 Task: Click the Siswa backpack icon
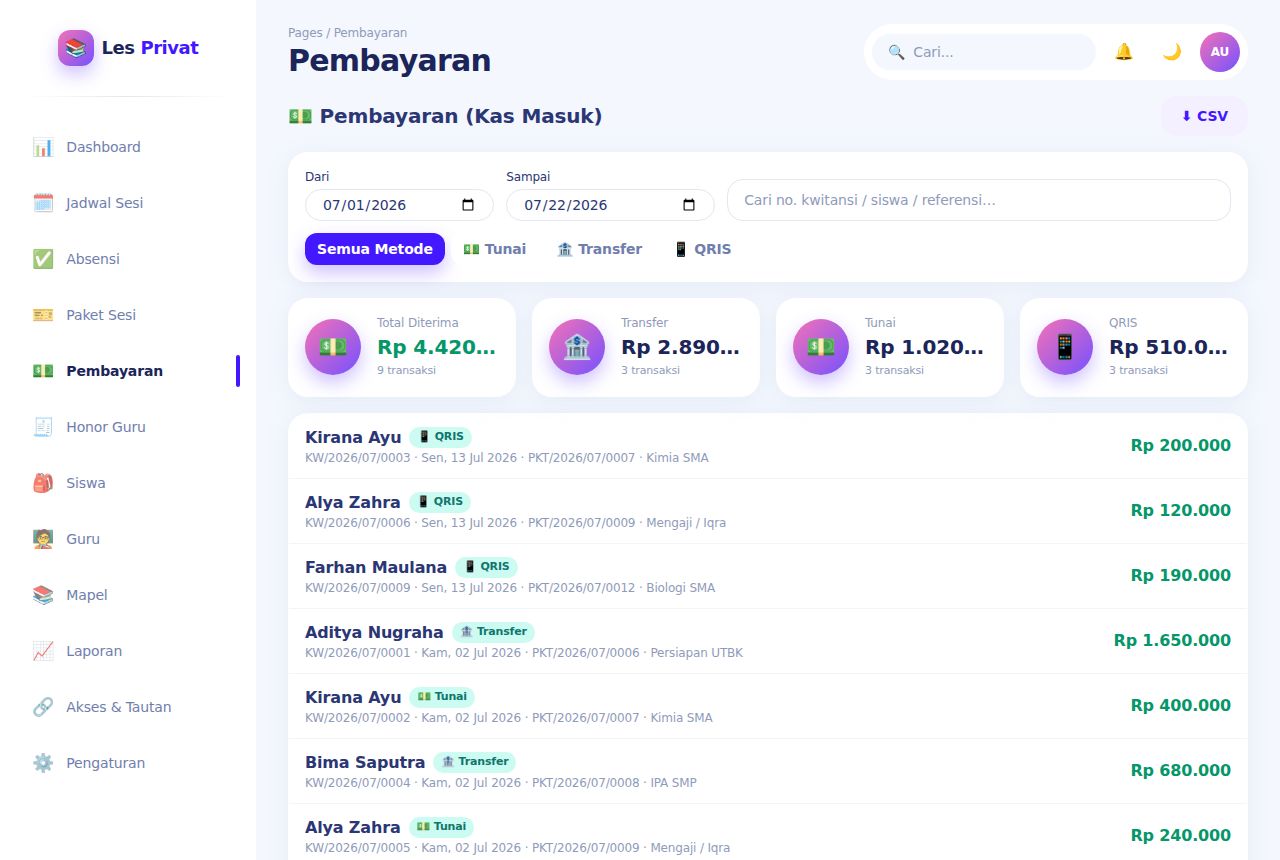tap(43, 483)
